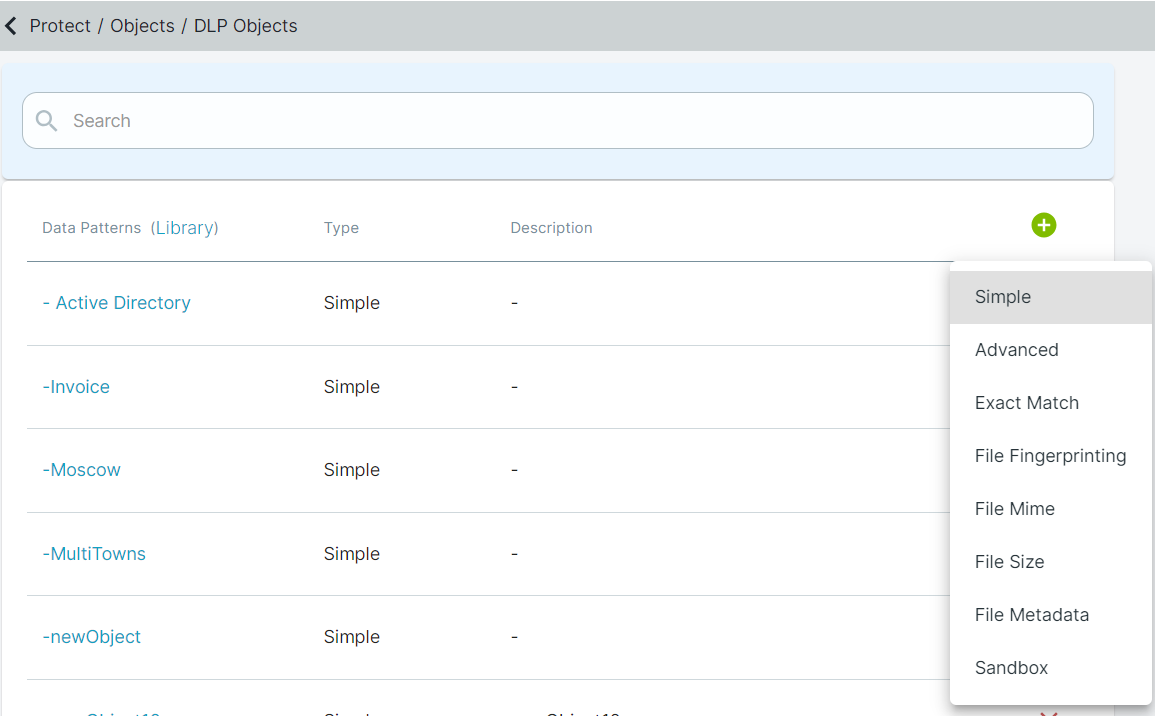This screenshot has width=1155, height=716.
Task: Click the Type column header
Action: click(x=341, y=228)
